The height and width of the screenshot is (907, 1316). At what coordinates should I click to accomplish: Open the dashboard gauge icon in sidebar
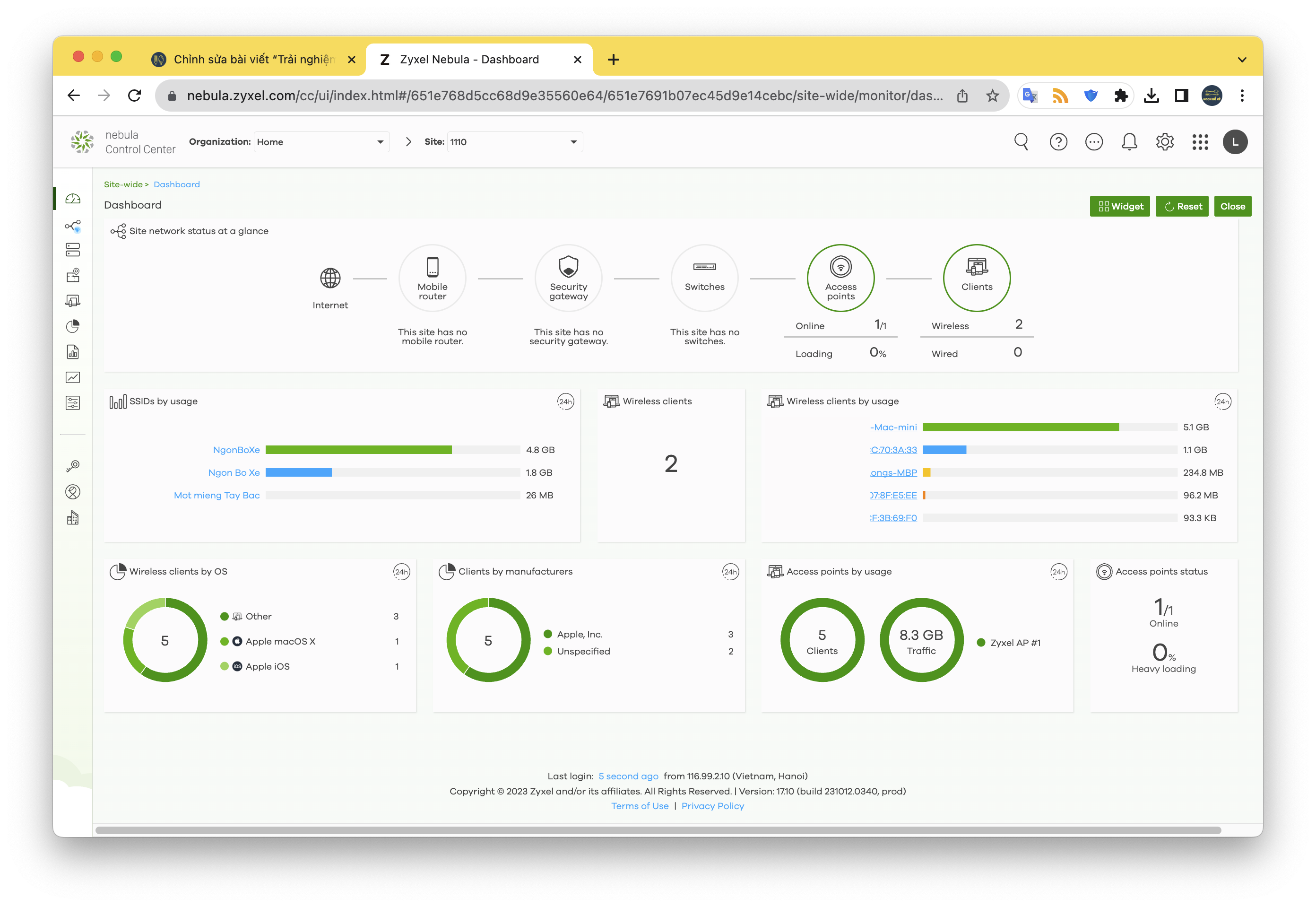tap(73, 199)
